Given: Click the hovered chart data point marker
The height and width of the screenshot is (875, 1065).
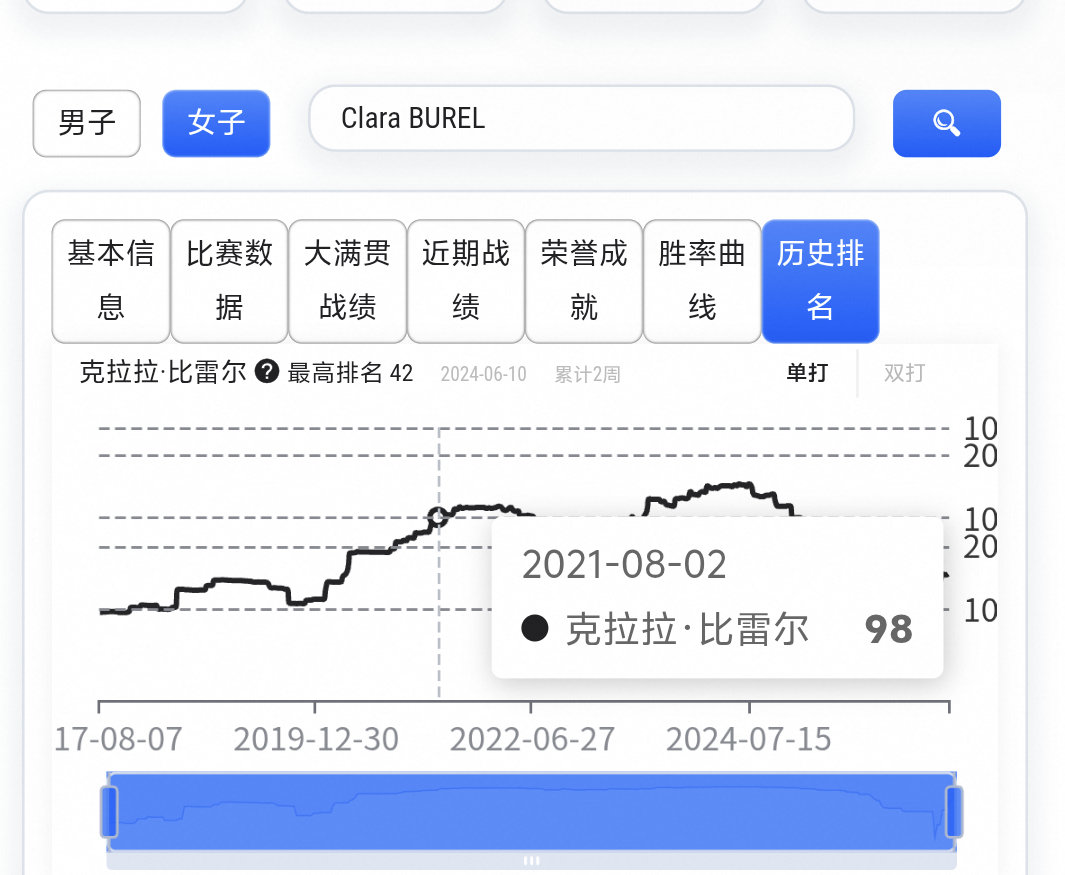Looking at the screenshot, I should click(x=438, y=517).
